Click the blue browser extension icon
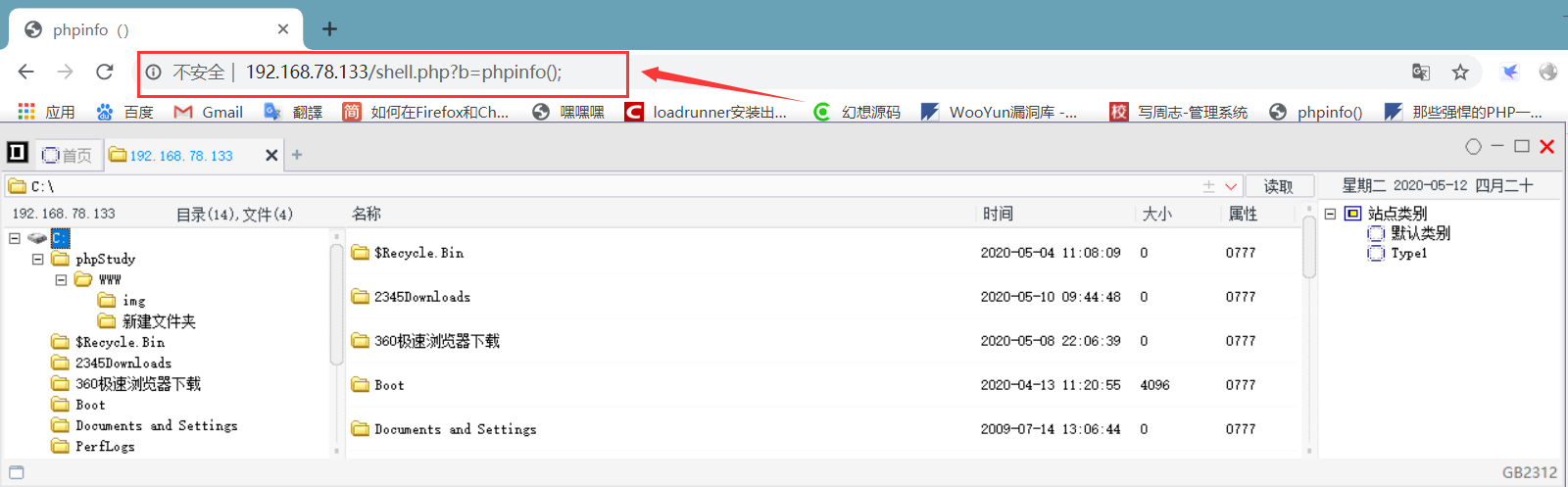This screenshot has height=487, width=1568. coord(1509,72)
